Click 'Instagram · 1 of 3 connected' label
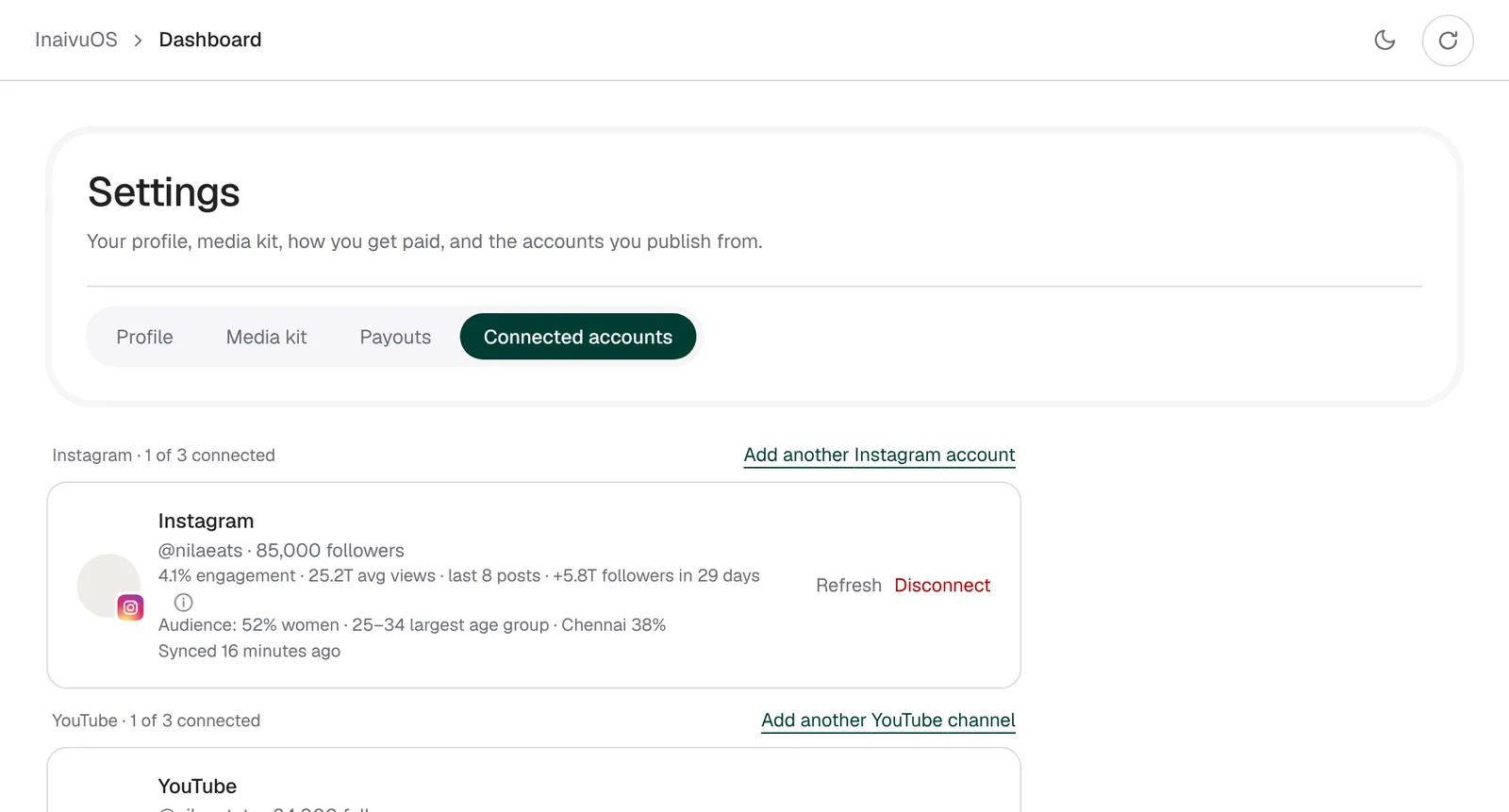This screenshot has width=1509, height=812. [x=164, y=455]
